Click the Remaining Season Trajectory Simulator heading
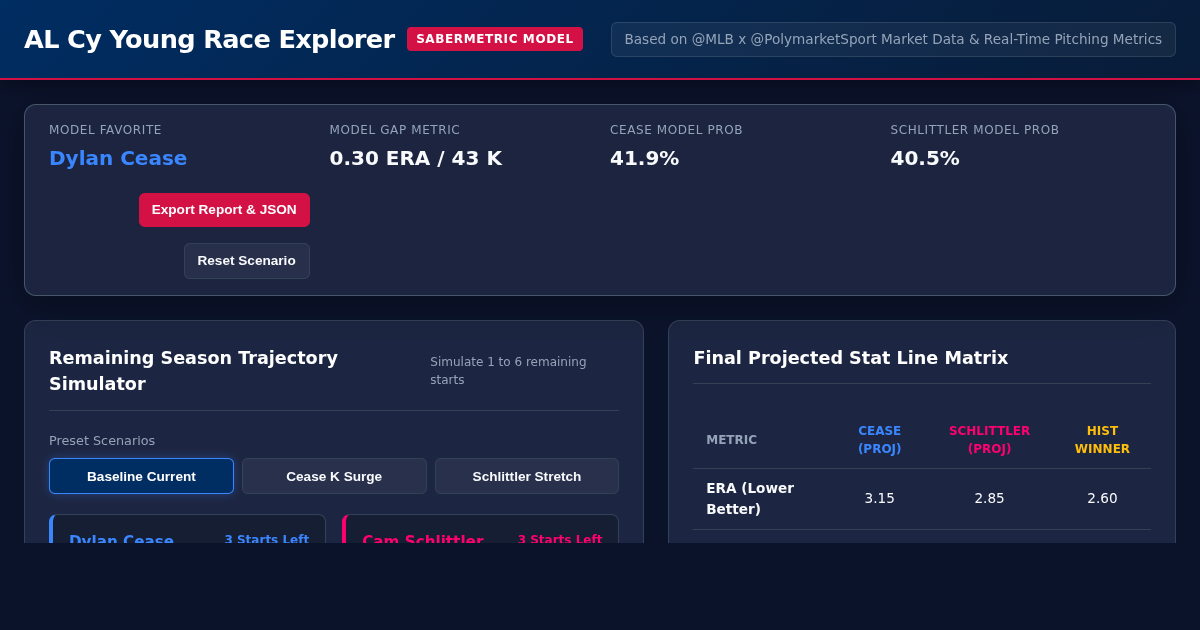1200x630 pixels. point(193,370)
